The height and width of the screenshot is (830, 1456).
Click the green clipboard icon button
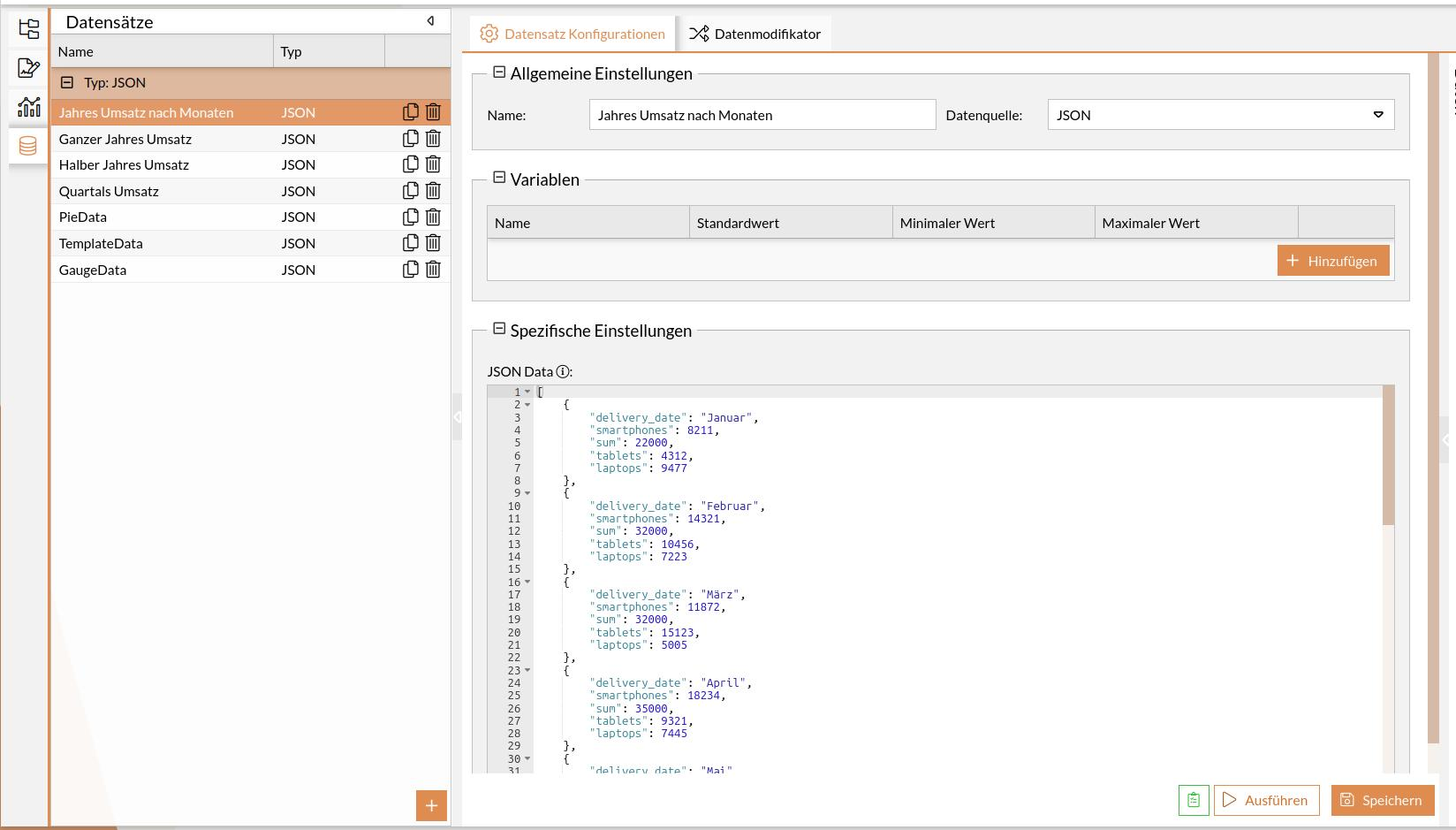pyautogui.click(x=1194, y=800)
